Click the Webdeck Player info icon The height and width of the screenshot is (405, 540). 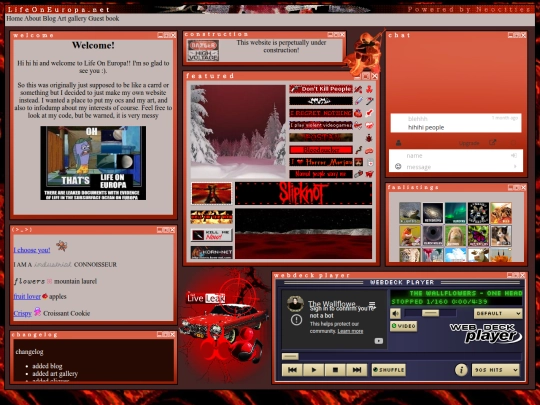[x=461, y=370]
